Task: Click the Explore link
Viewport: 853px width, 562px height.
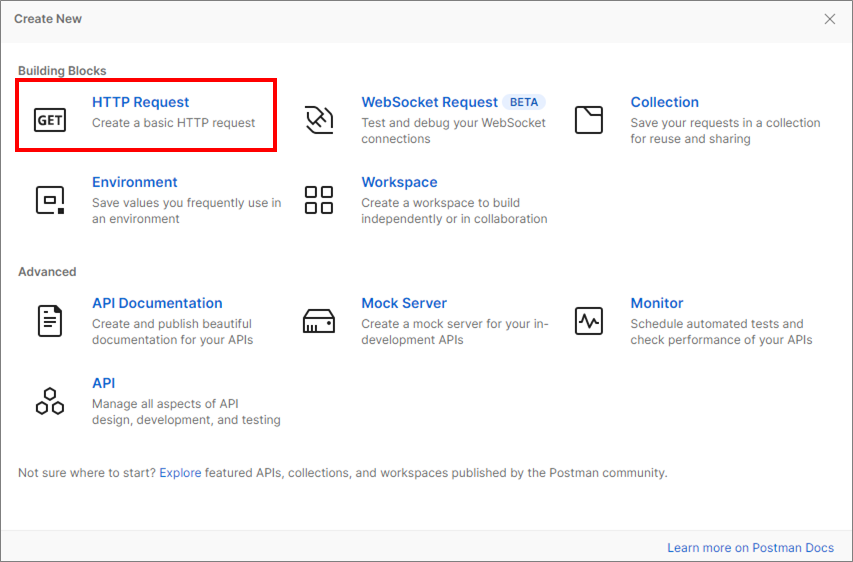Action: coord(180,473)
